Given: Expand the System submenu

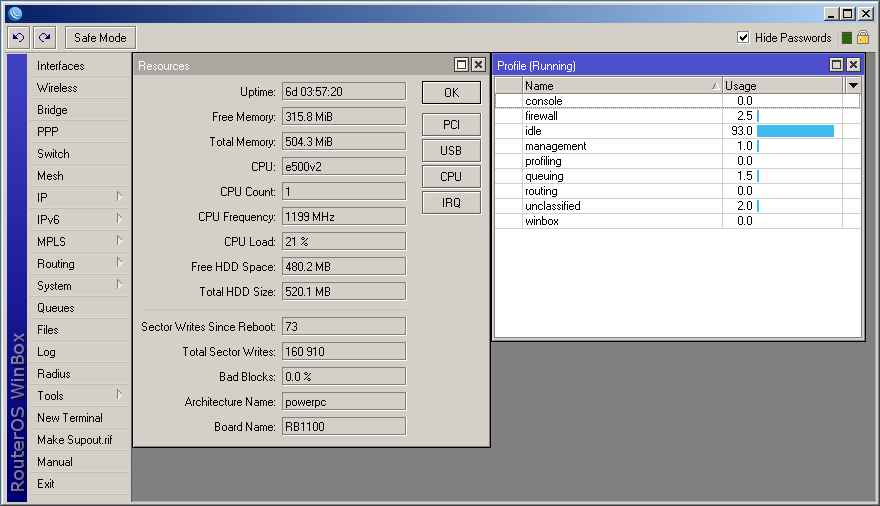Looking at the screenshot, I should click(119, 285).
